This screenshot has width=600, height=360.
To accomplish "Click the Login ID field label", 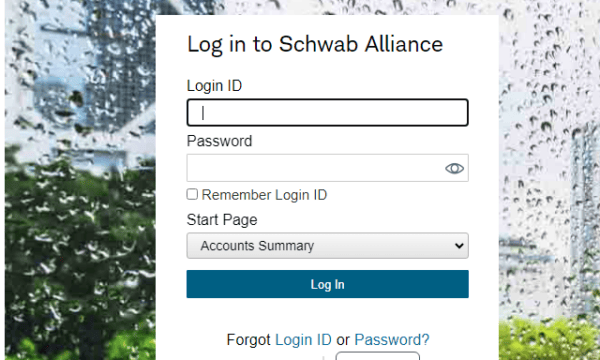I will click(214, 86).
